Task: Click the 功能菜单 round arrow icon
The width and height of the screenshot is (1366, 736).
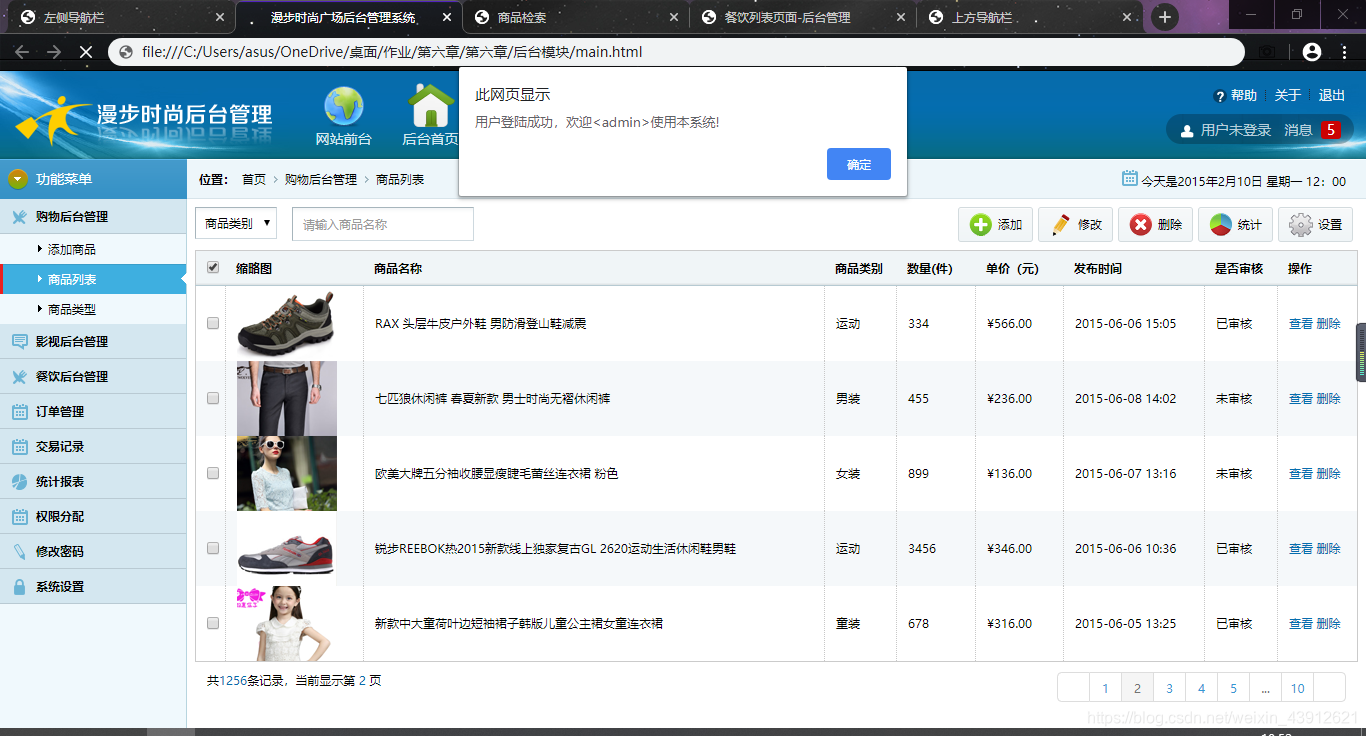Action: [18, 179]
